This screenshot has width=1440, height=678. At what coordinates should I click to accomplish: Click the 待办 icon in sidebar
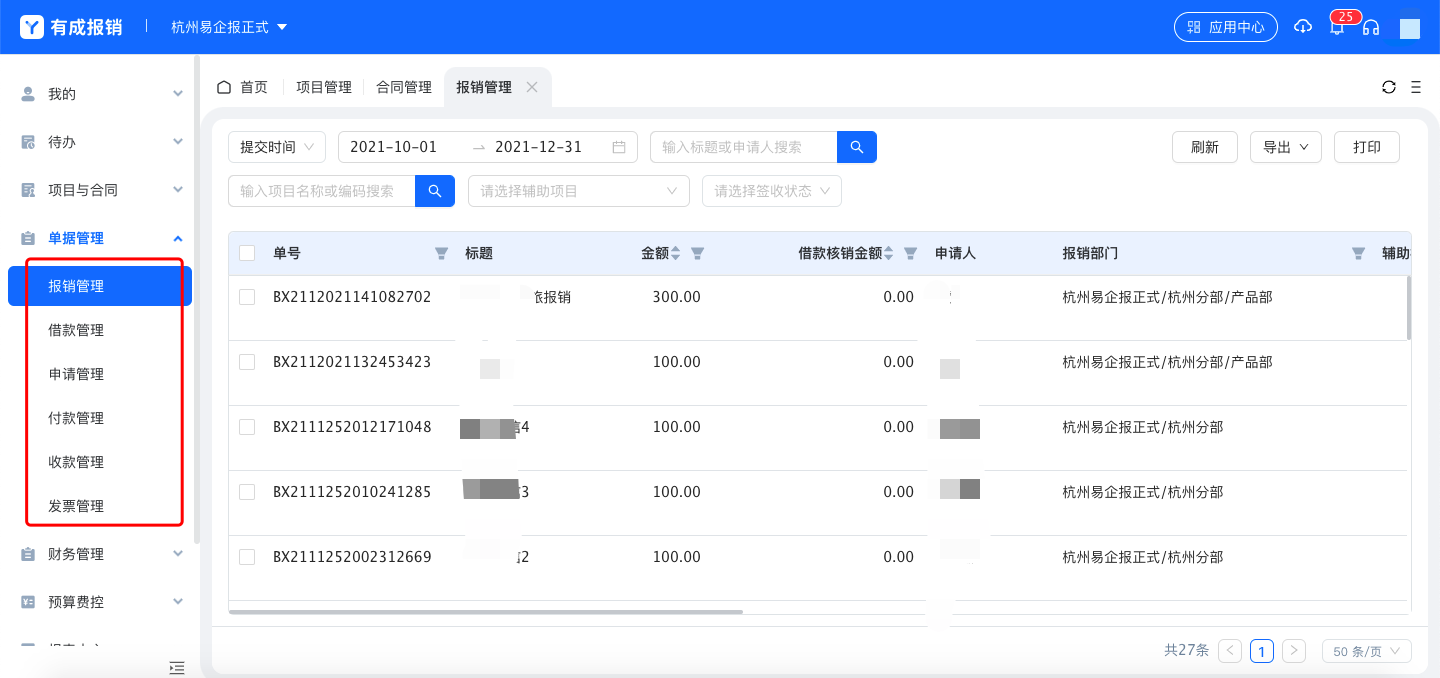click(x=28, y=142)
